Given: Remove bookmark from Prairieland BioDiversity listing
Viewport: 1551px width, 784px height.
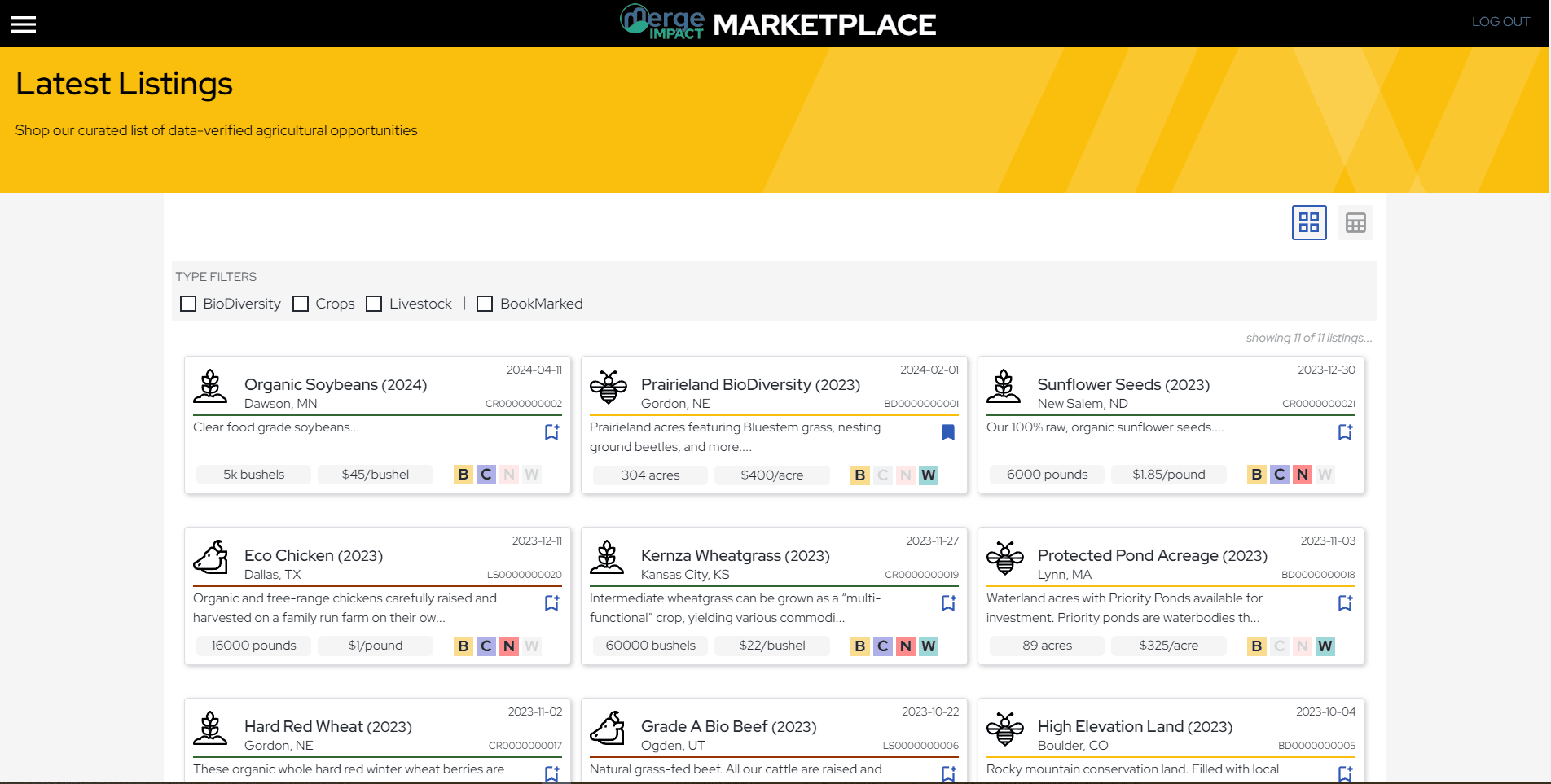Looking at the screenshot, I should pyautogui.click(x=947, y=431).
